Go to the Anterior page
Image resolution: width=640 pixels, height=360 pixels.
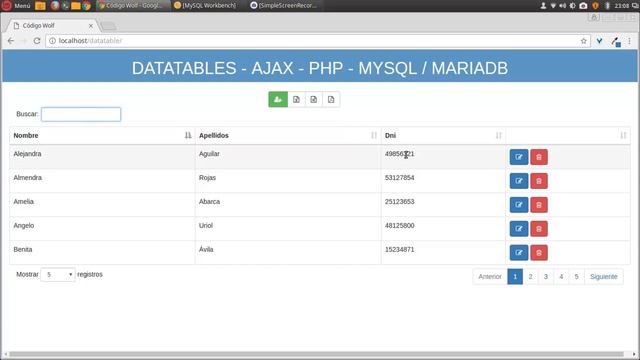click(x=490, y=277)
